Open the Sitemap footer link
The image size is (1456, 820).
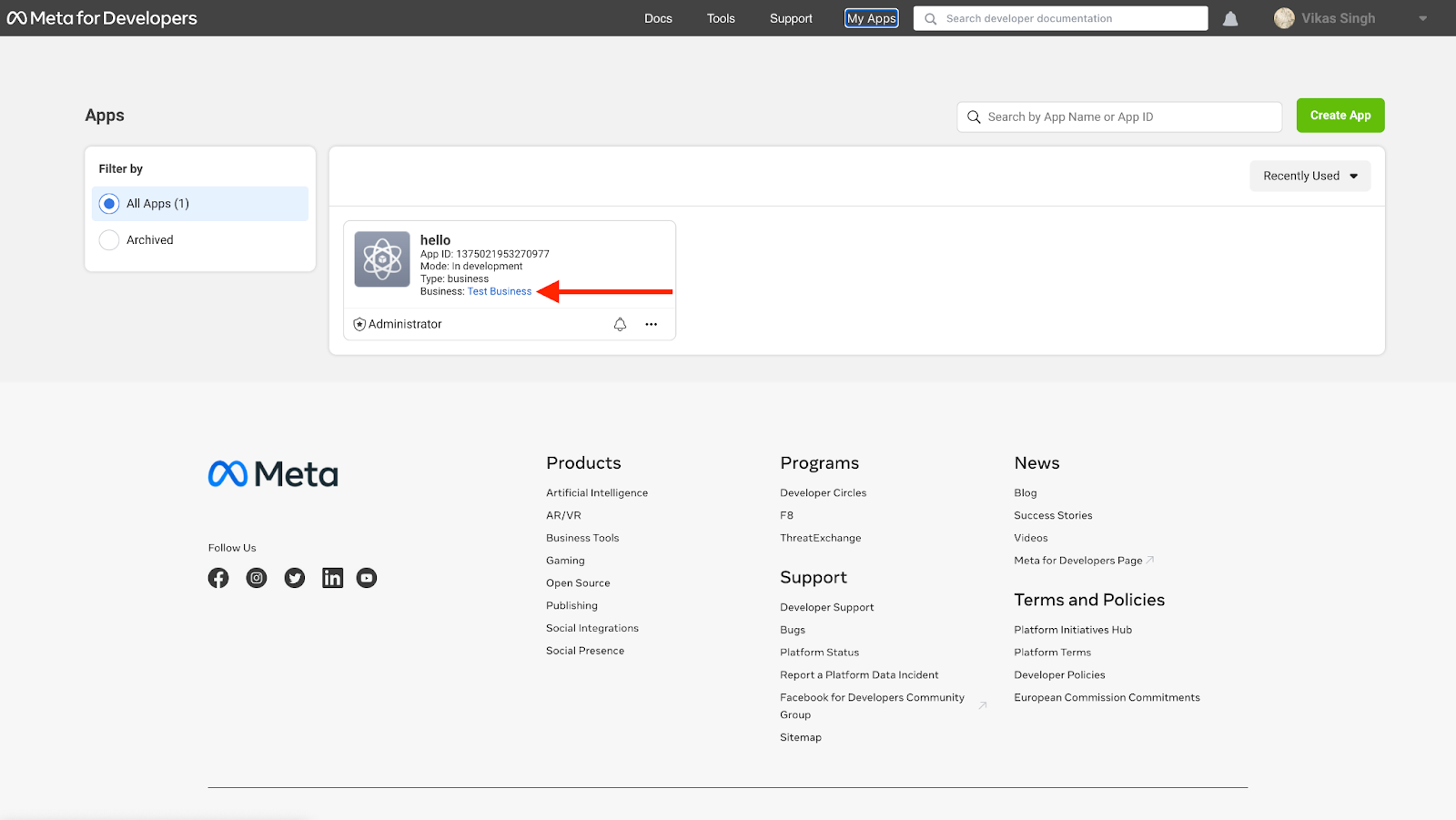(x=800, y=738)
